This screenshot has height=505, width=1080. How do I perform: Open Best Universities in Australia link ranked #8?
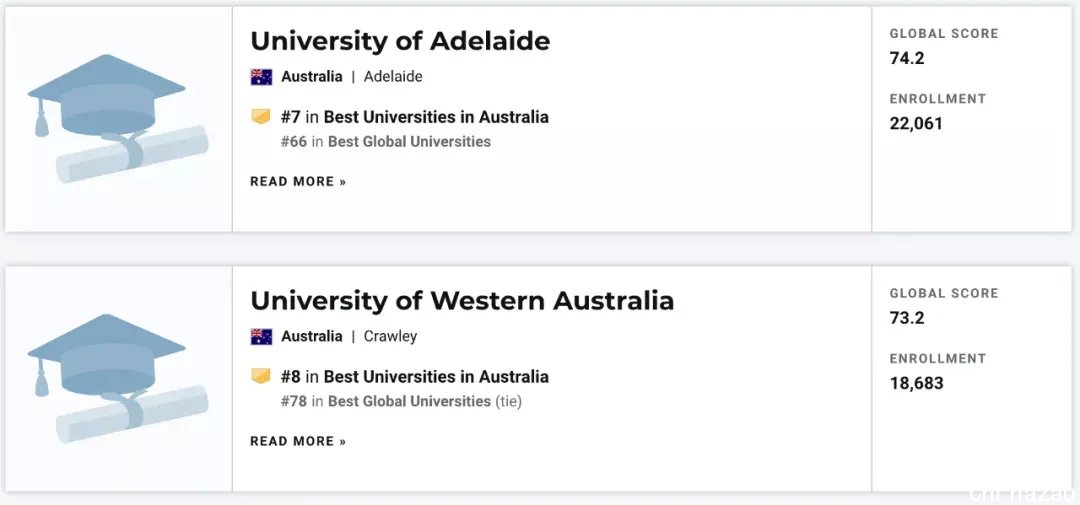click(x=436, y=377)
